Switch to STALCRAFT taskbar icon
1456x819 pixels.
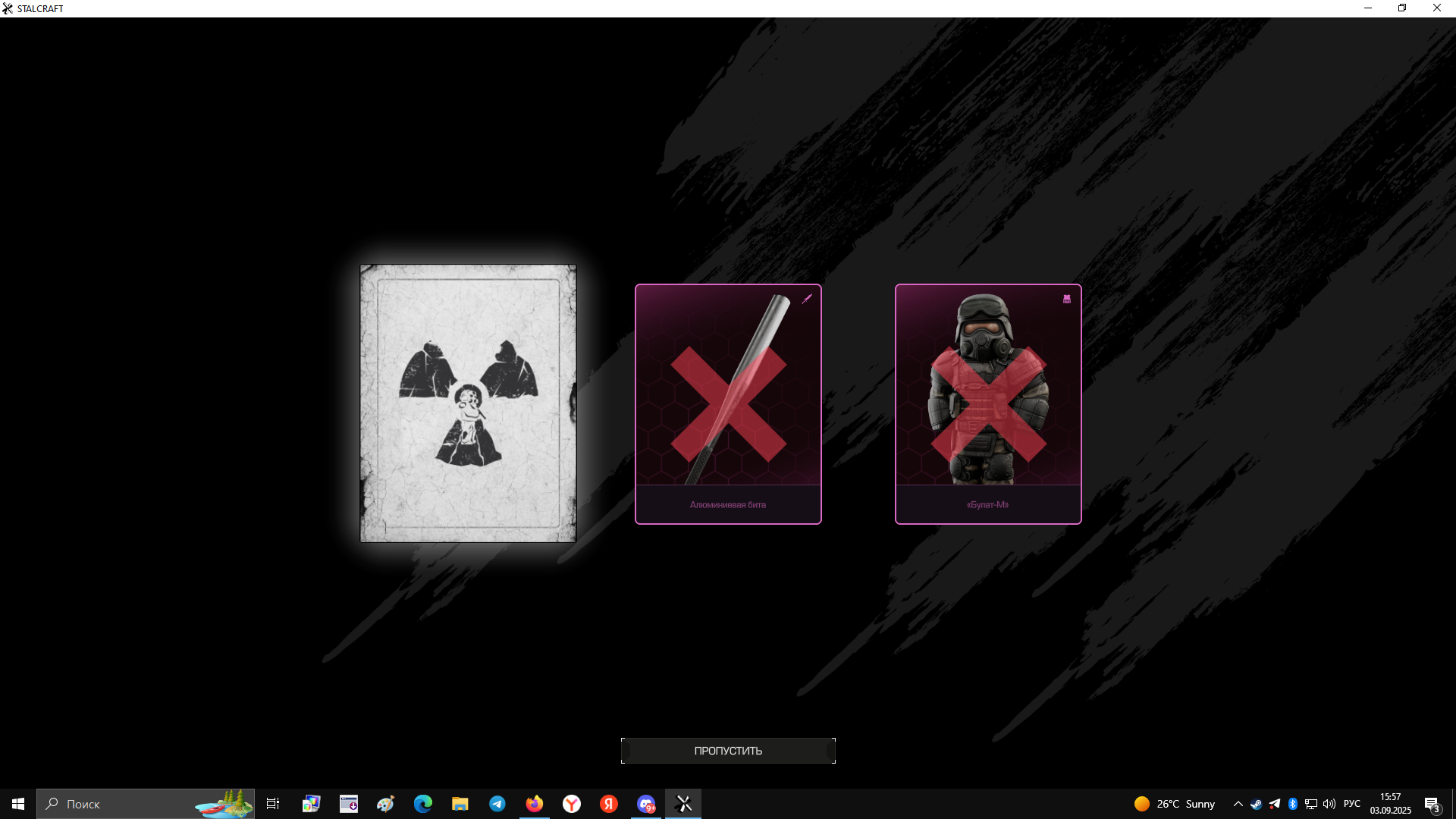pos(683,804)
